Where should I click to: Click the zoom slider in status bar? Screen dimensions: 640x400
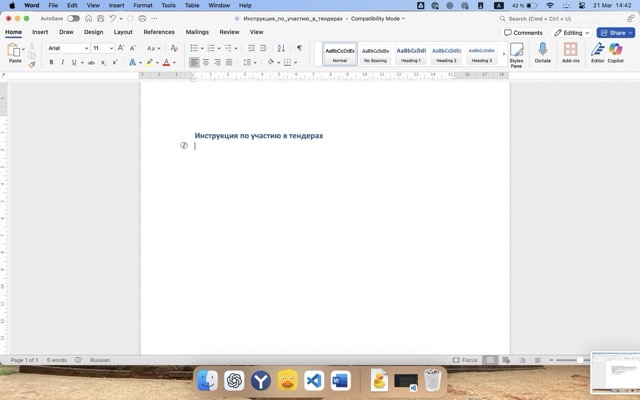(x=578, y=360)
